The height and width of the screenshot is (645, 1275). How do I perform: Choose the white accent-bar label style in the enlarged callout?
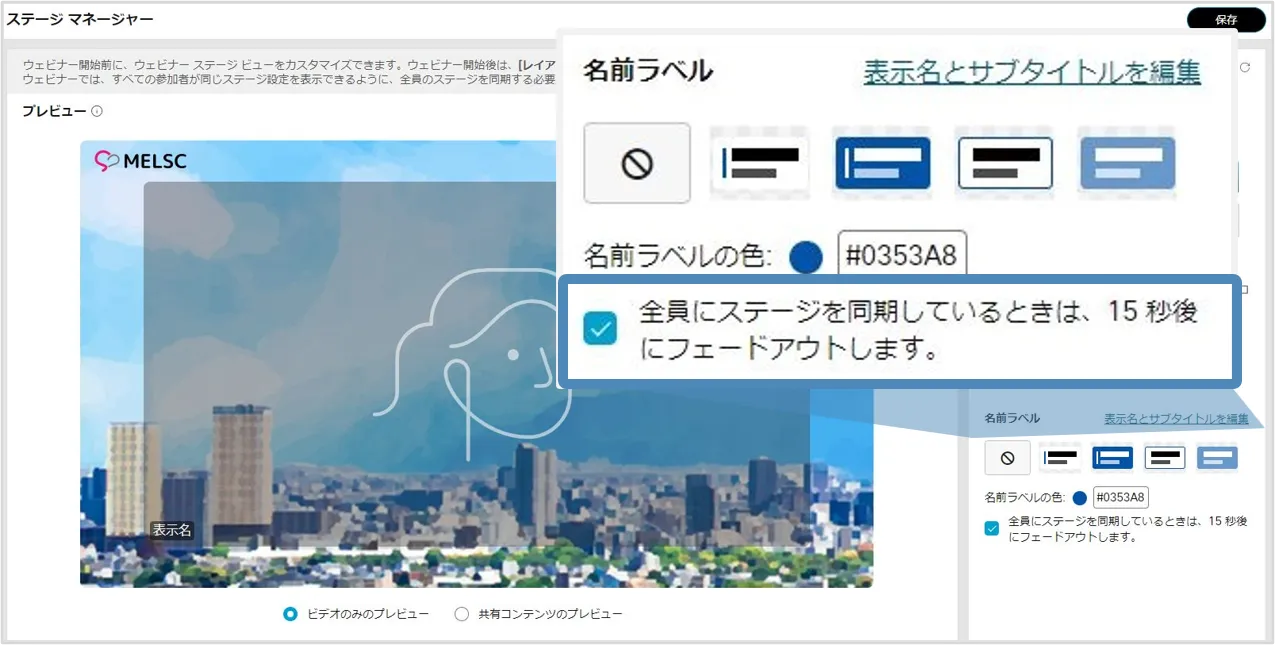point(759,163)
